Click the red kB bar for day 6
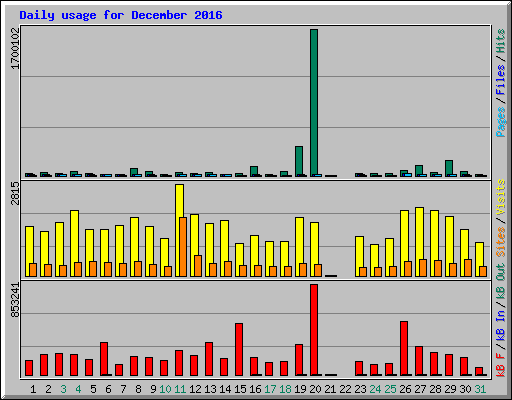 pos(104,359)
